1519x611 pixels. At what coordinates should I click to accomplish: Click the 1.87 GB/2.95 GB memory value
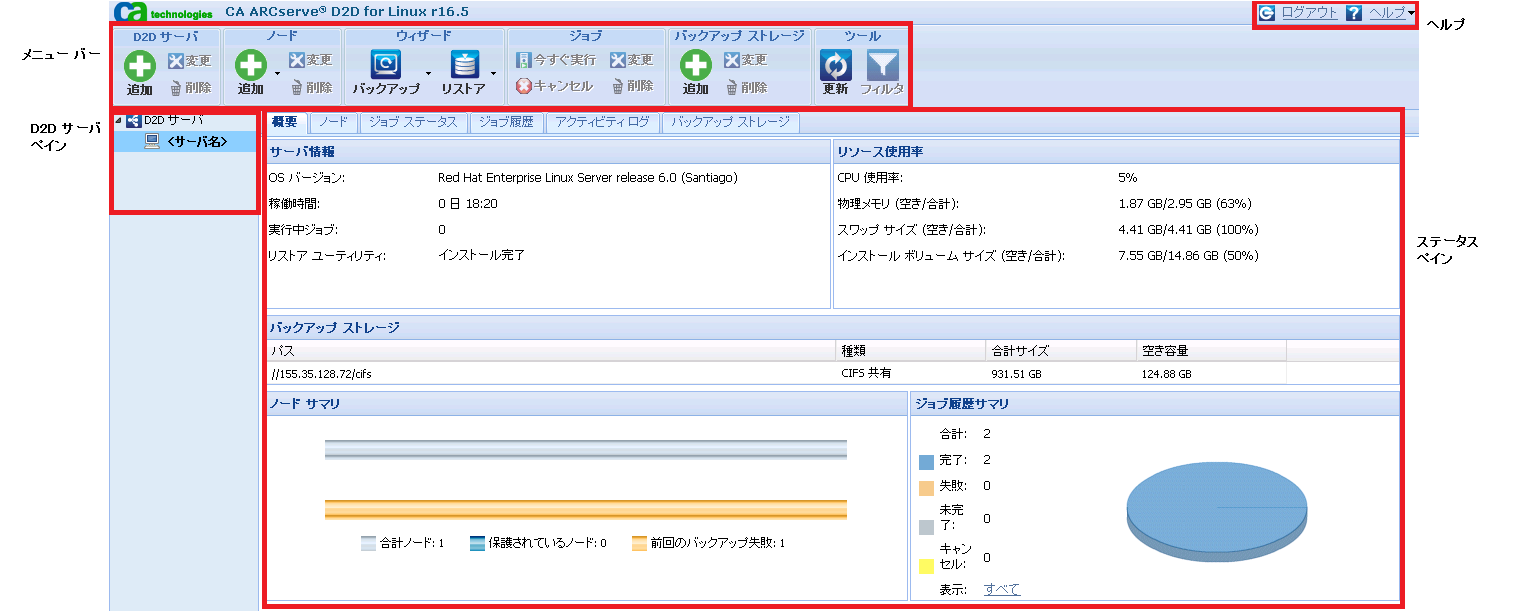(1184, 203)
